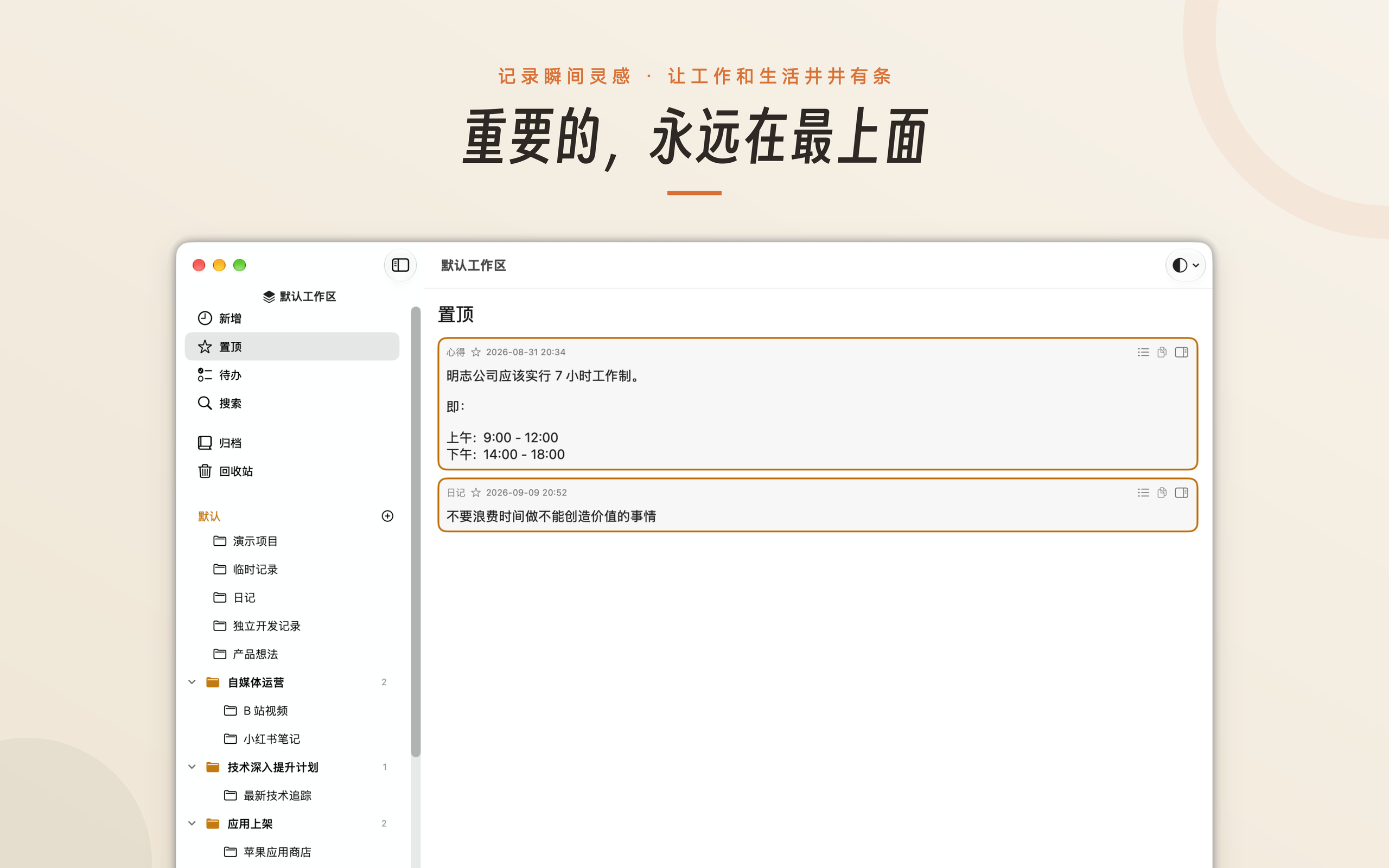The width and height of the screenshot is (1389, 868).
Task: Click the magnifier icon beside 搜索
Action: (x=205, y=403)
